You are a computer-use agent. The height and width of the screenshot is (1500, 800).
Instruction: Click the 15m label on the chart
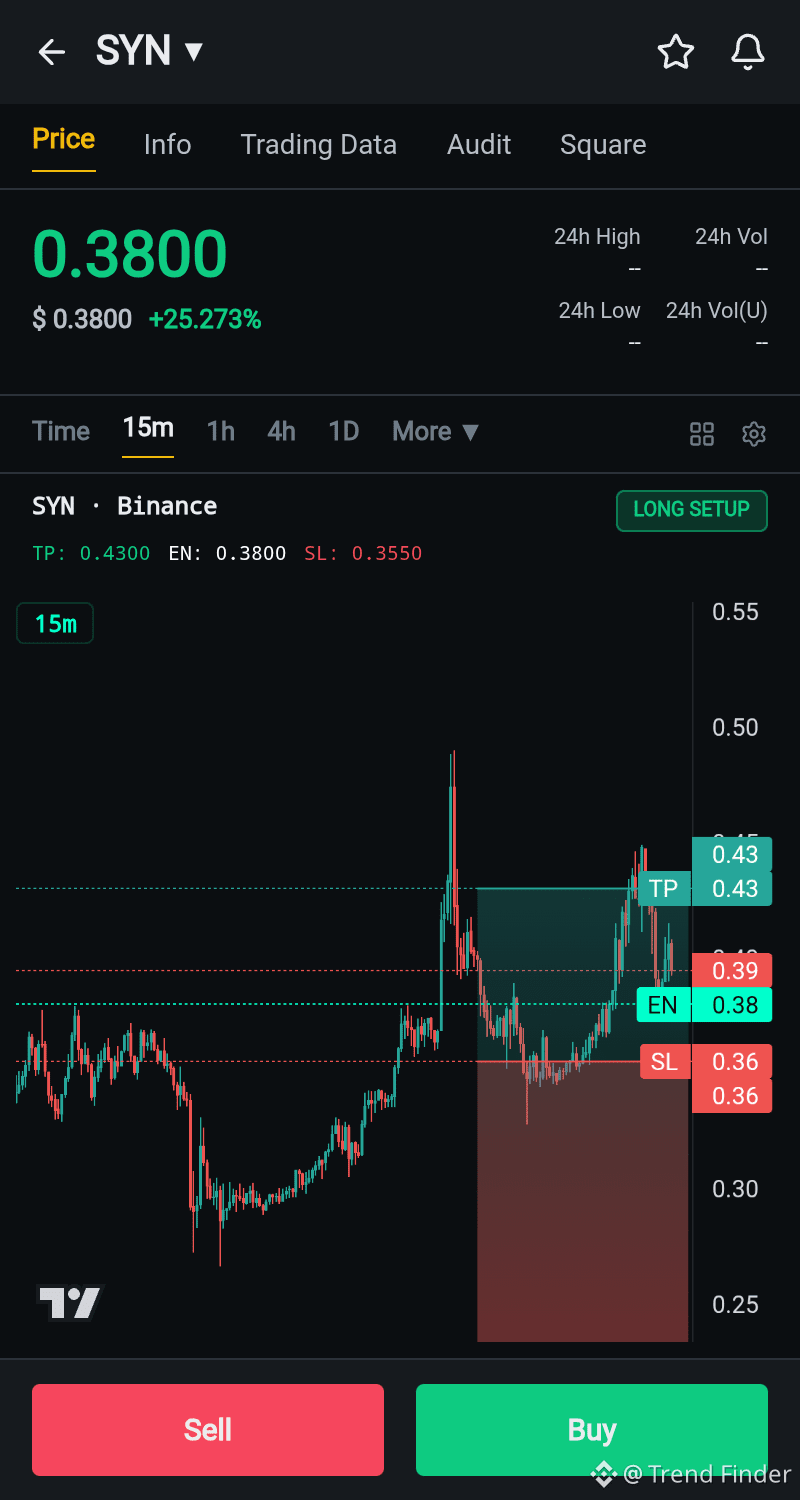pos(55,624)
